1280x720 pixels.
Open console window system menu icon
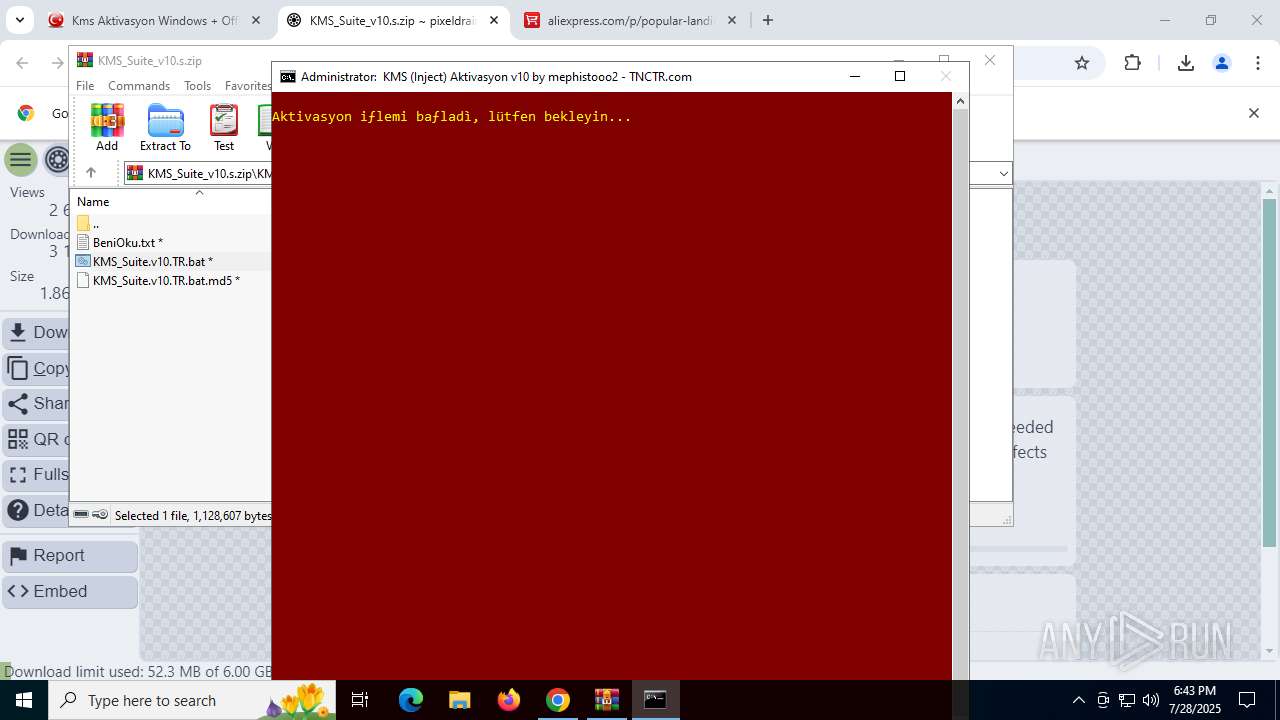288,76
